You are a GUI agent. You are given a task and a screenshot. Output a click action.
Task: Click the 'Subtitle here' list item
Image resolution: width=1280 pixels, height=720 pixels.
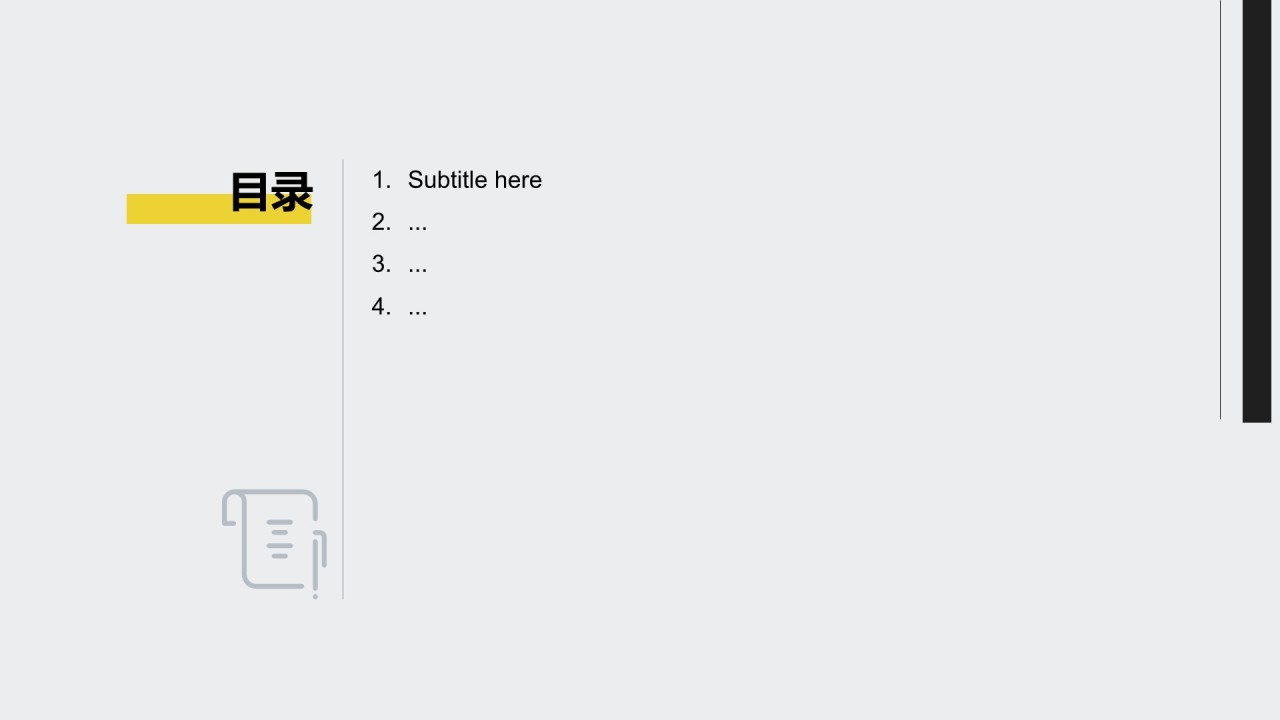tap(475, 180)
